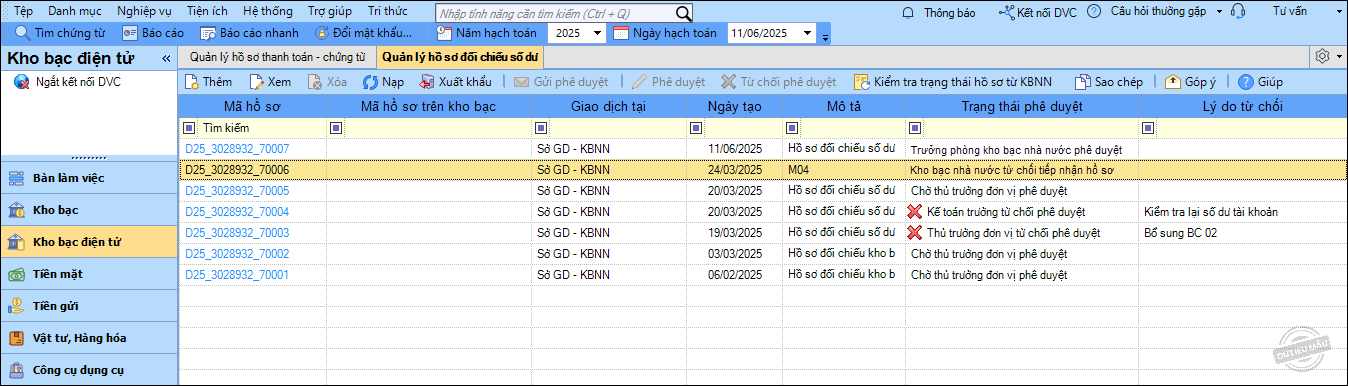The image size is (1348, 386).
Task: Open filter operator for Ngày tạo column
Action: tap(696, 128)
